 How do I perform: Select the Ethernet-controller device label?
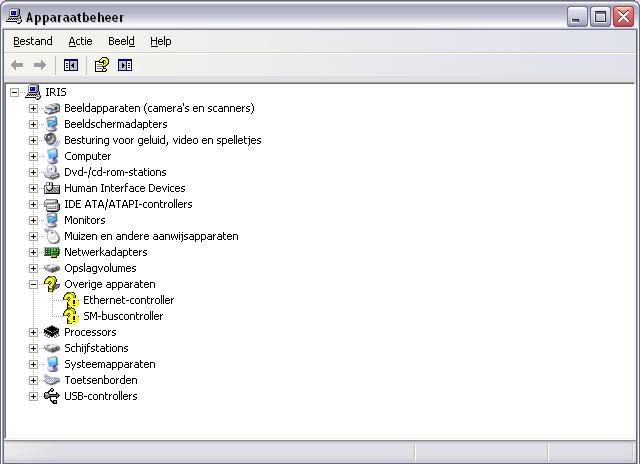(129, 300)
